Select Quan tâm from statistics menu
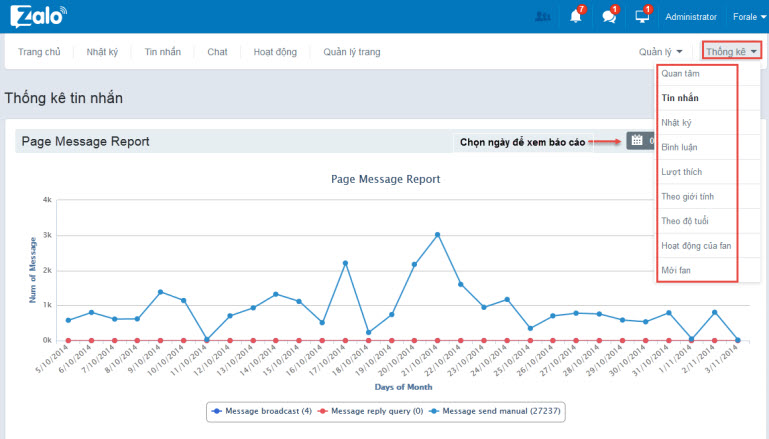 coord(680,73)
